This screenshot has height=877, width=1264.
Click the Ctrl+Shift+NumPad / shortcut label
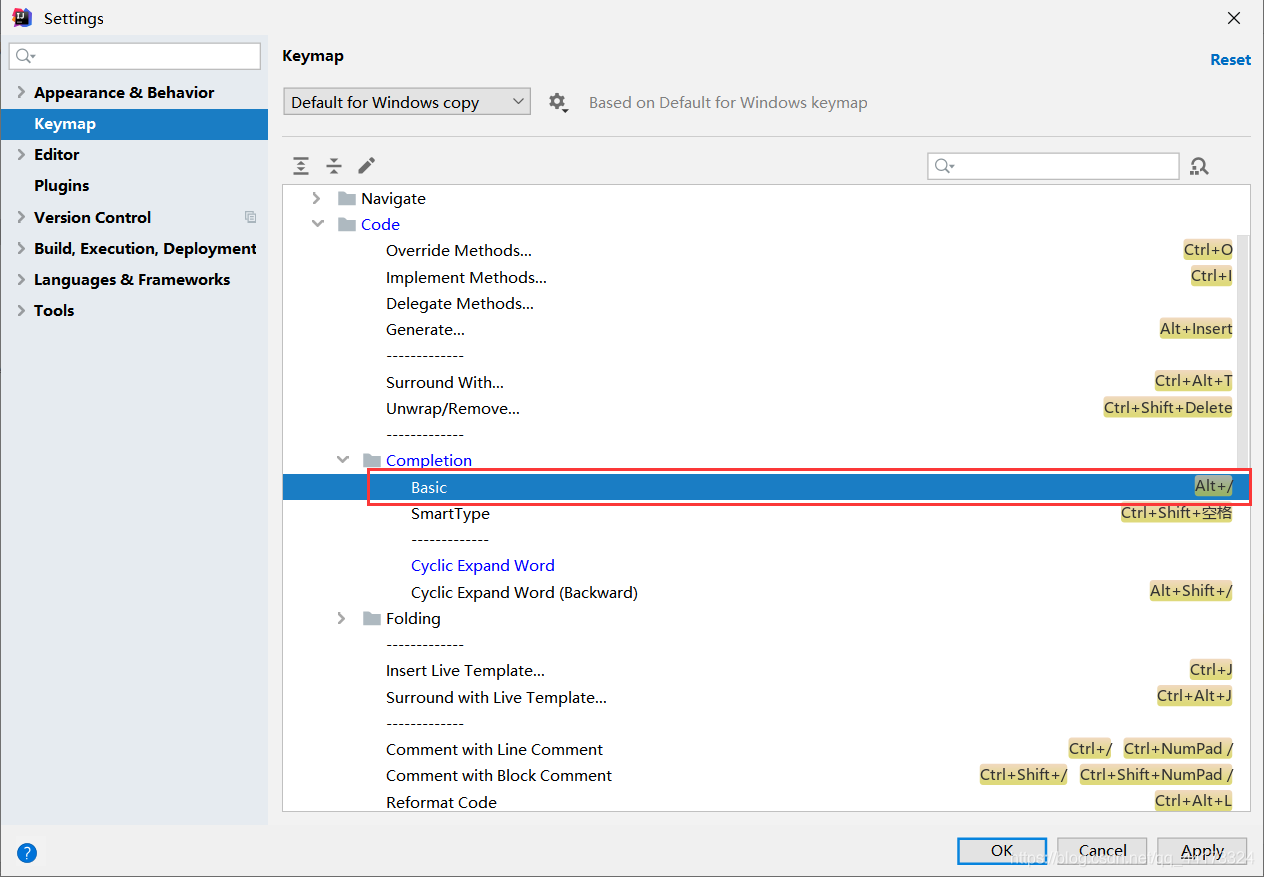click(1156, 774)
